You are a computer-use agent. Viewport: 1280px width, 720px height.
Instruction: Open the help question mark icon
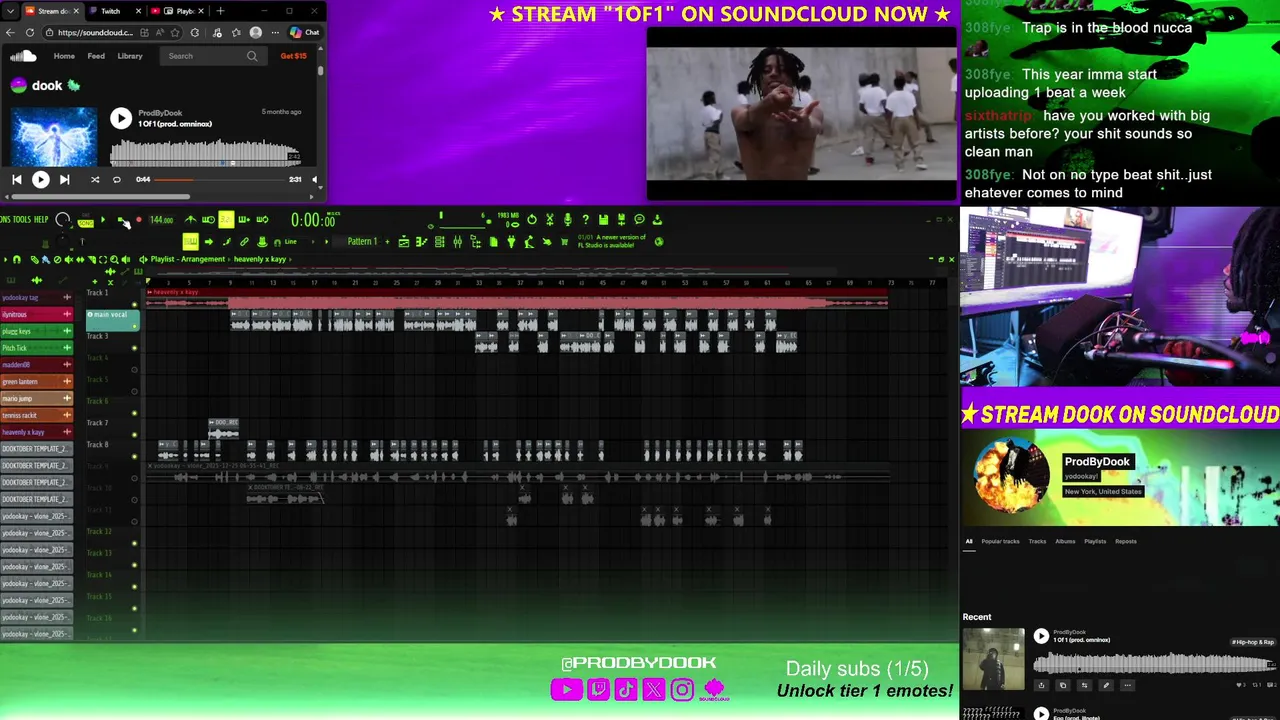point(585,219)
